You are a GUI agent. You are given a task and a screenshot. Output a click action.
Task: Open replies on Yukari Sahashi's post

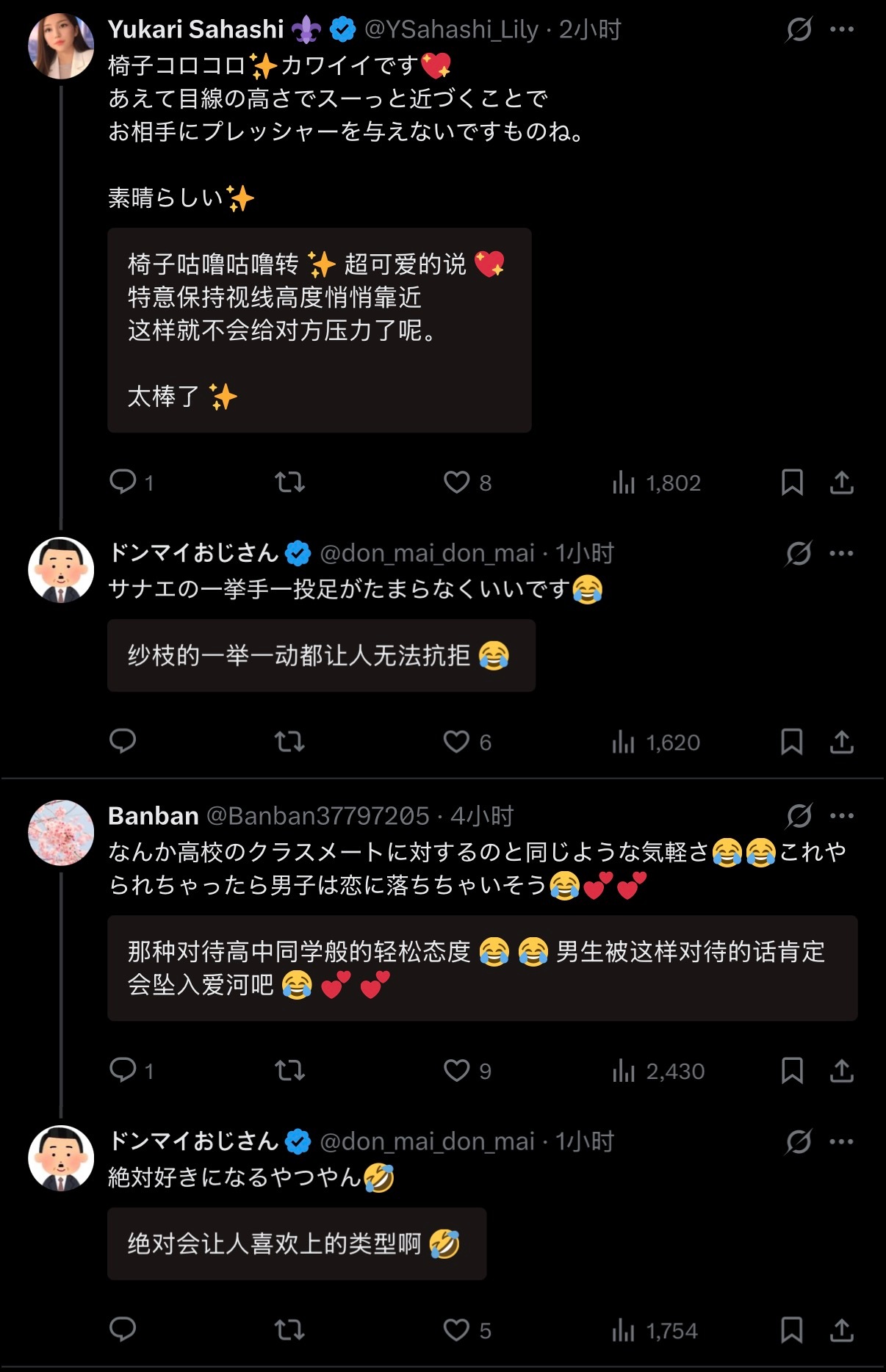132,483
